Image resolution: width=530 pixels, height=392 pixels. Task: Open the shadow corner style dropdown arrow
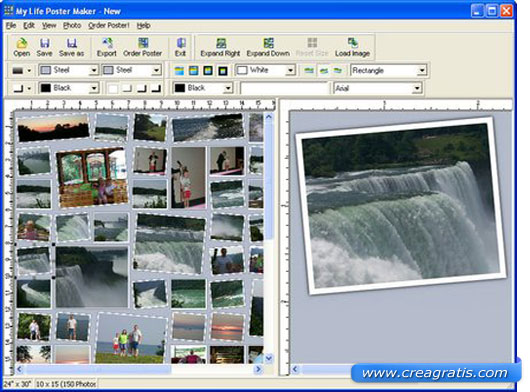29,88
